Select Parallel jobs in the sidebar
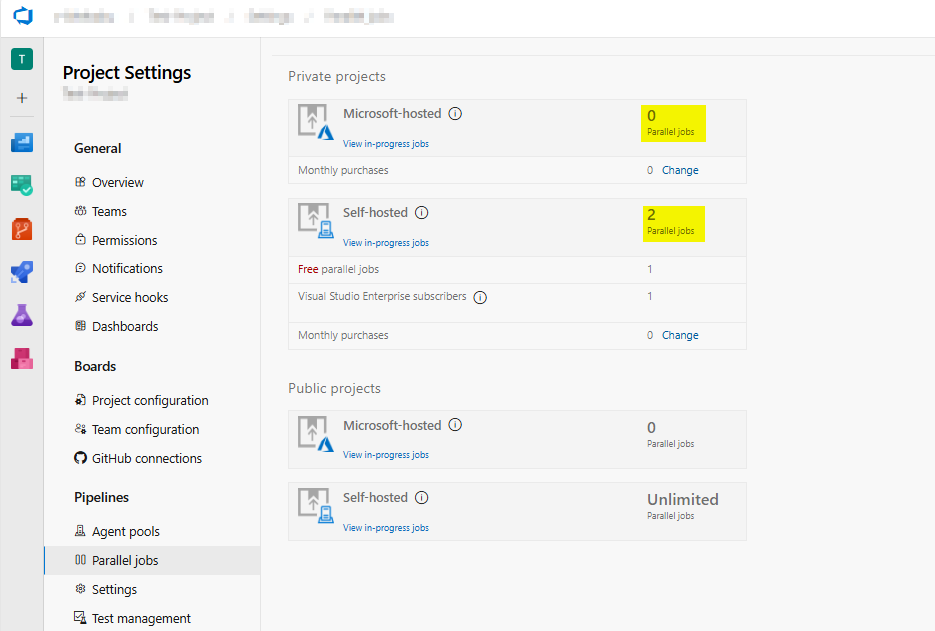This screenshot has width=935, height=631. [x=152, y=560]
